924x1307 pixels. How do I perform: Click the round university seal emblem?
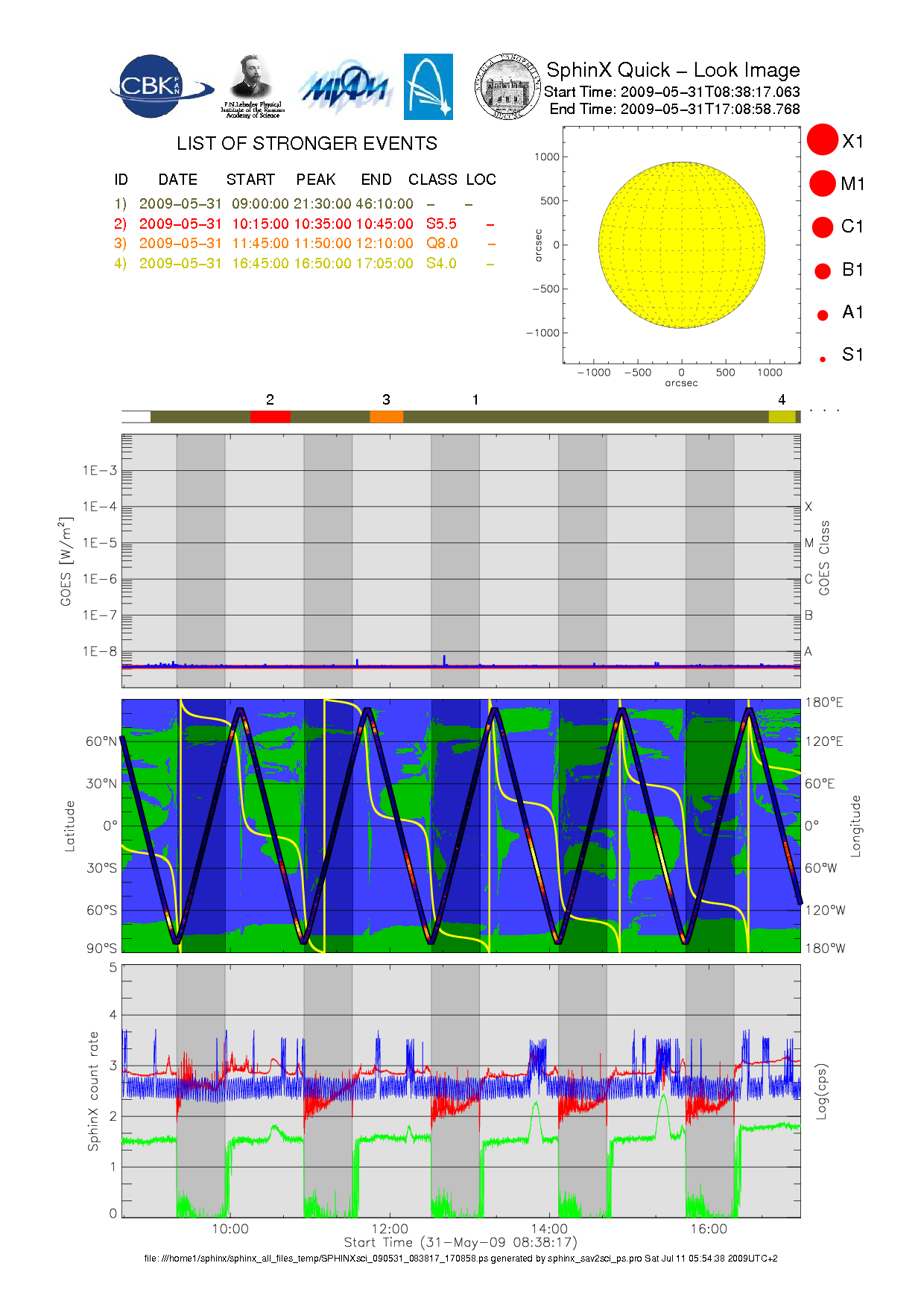[x=507, y=87]
